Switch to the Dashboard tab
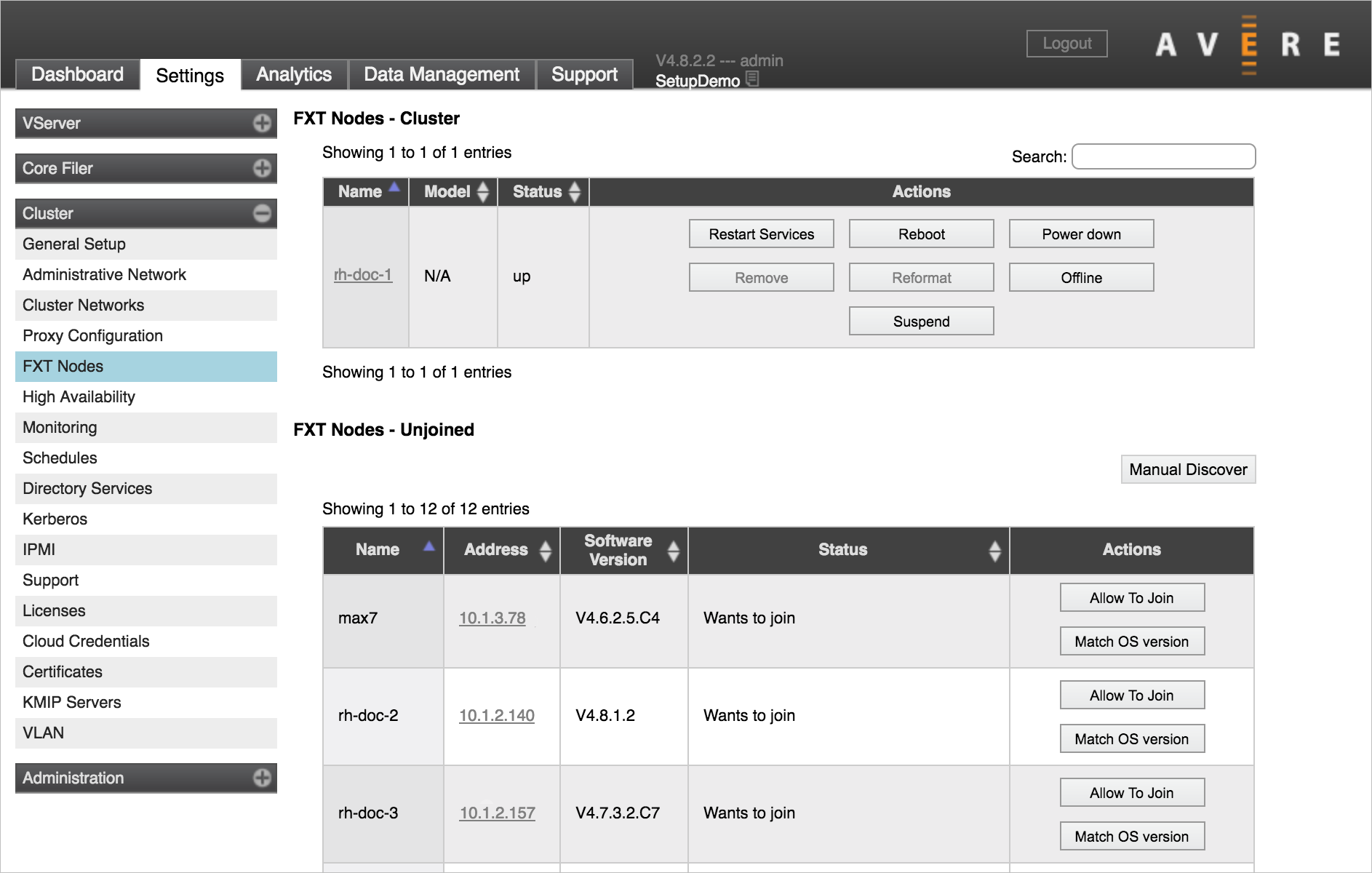The height and width of the screenshot is (873, 1372). 76,73
